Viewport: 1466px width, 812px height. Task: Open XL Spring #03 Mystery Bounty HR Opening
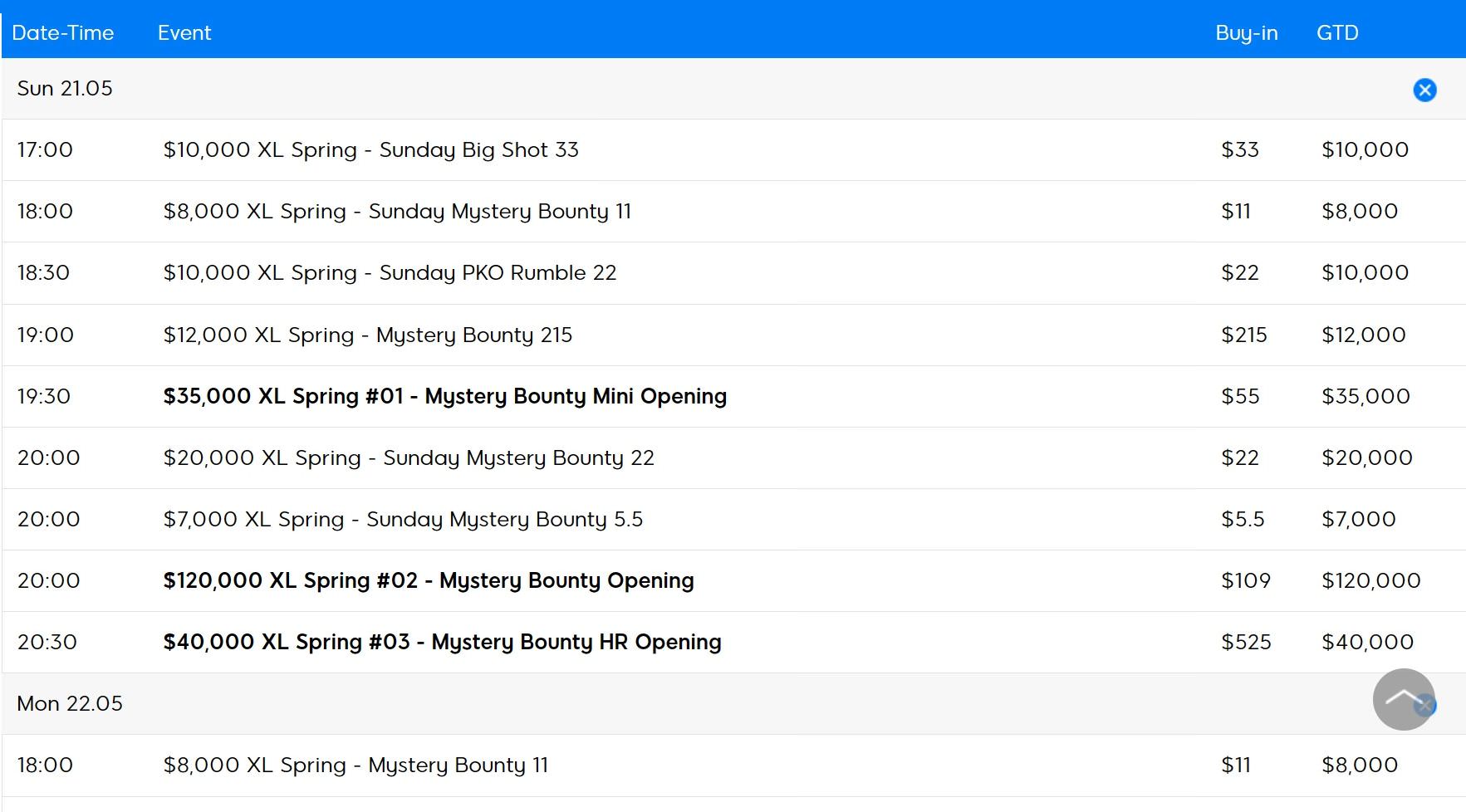point(442,643)
